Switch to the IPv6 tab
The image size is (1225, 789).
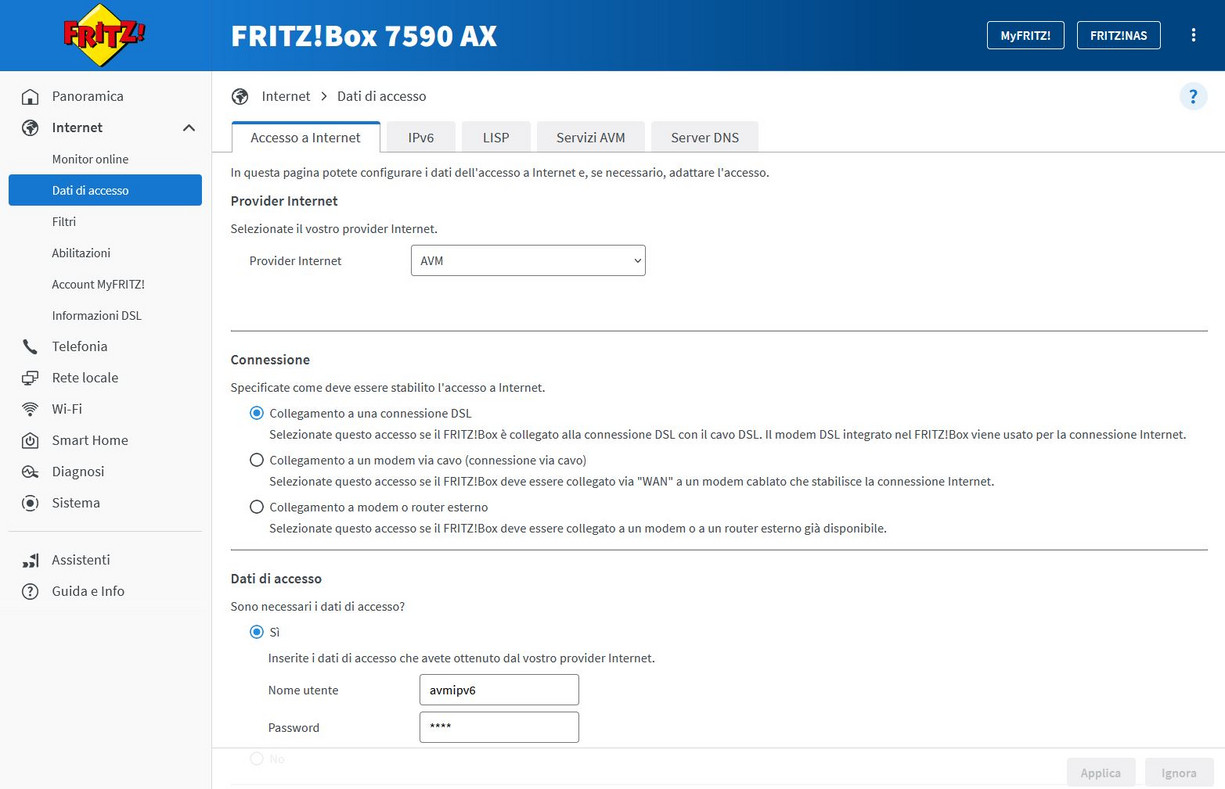[x=421, y=137]
